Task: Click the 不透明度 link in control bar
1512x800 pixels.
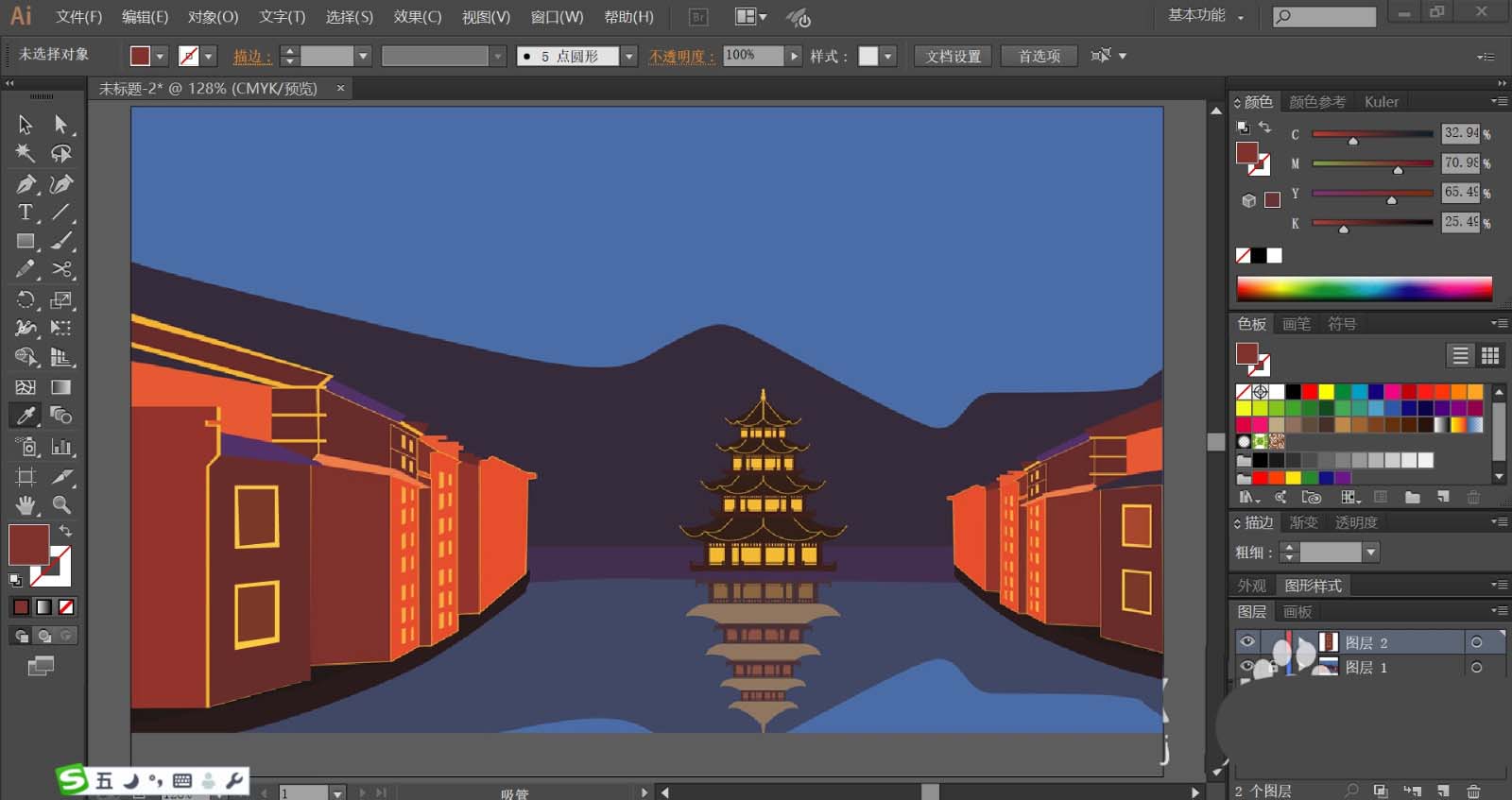Action: [681, 57]
